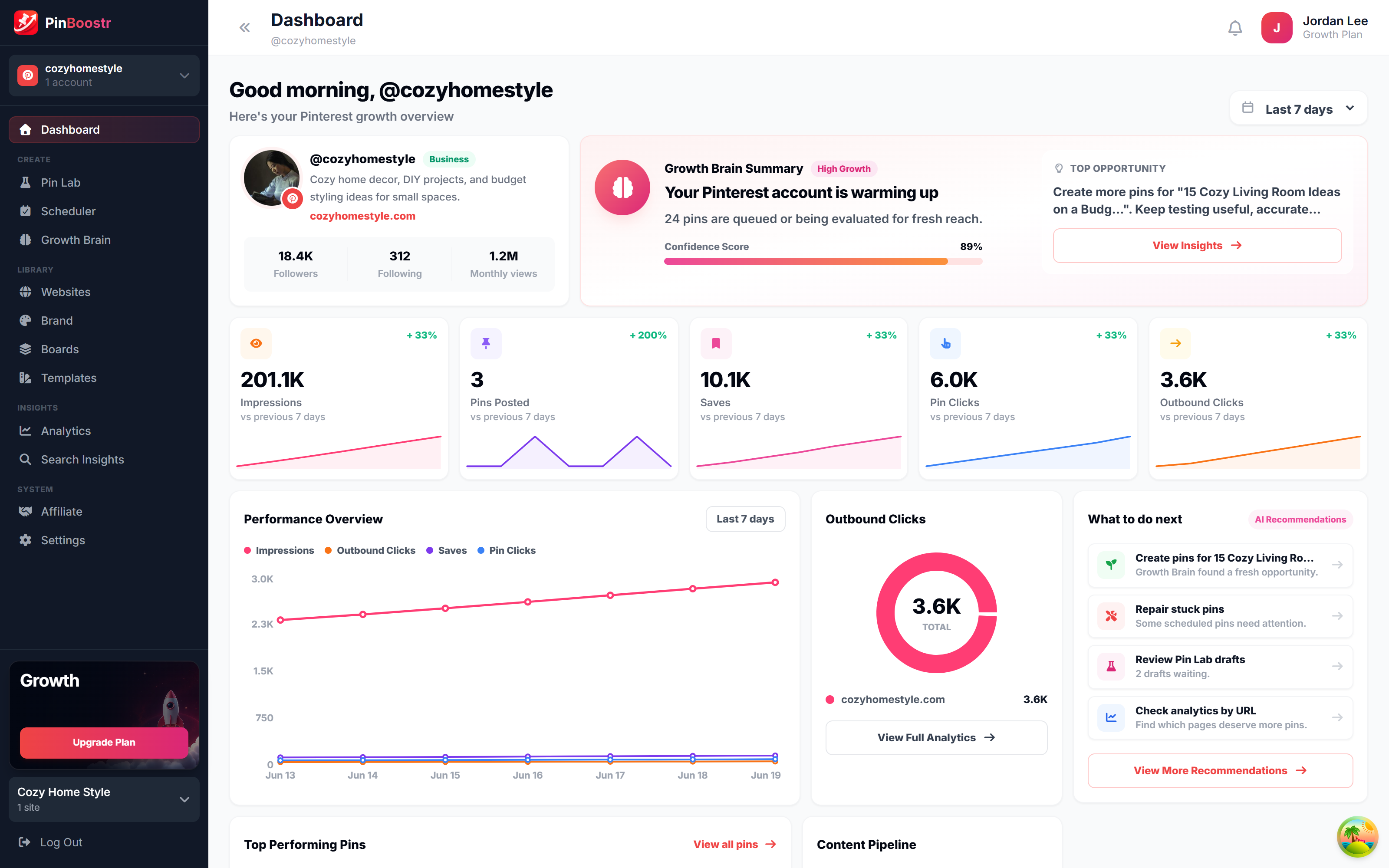Toggle Pin Clicks series in chart legend

(x=506, y=550)
